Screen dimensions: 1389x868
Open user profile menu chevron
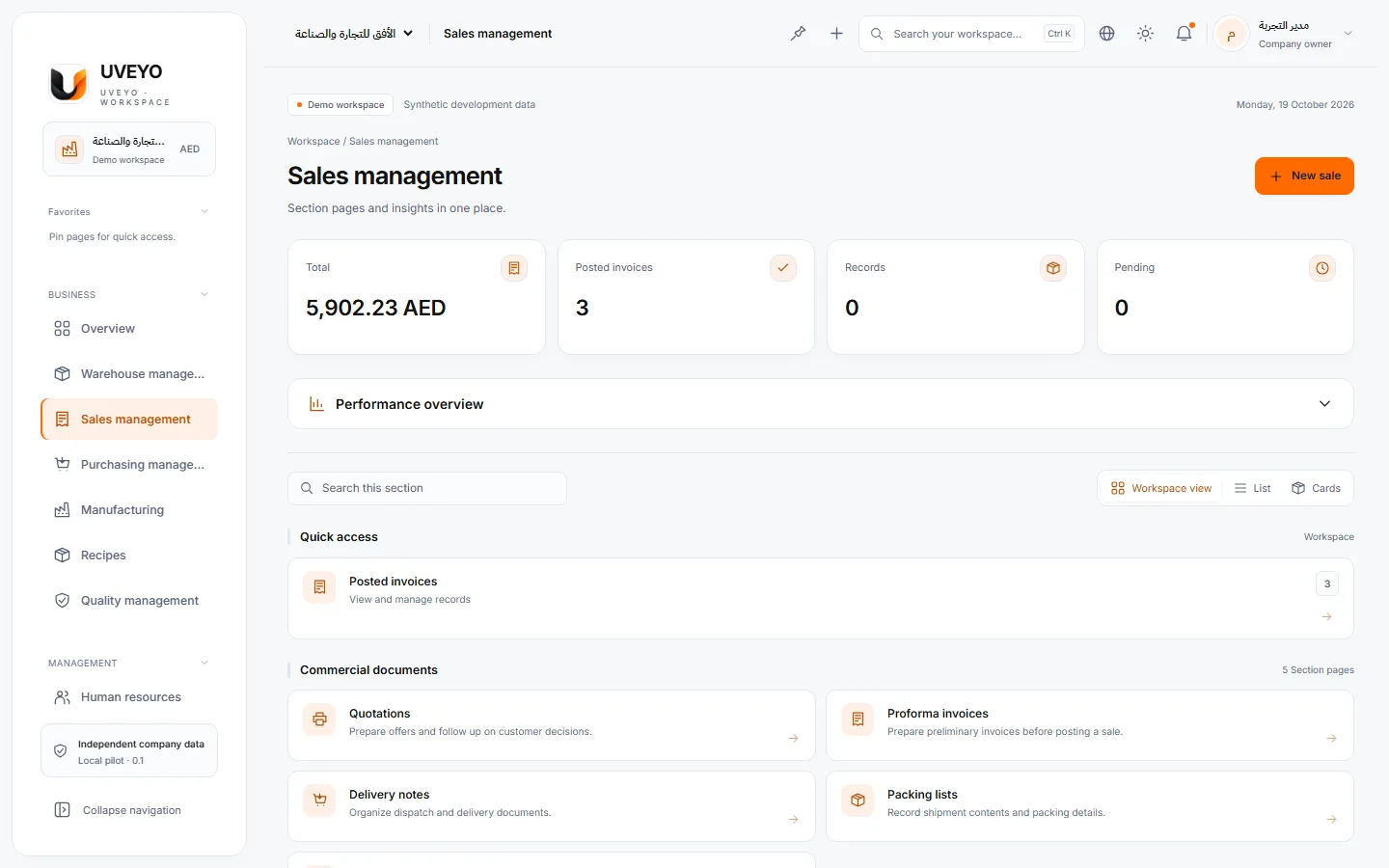[x=1348, y=34]
